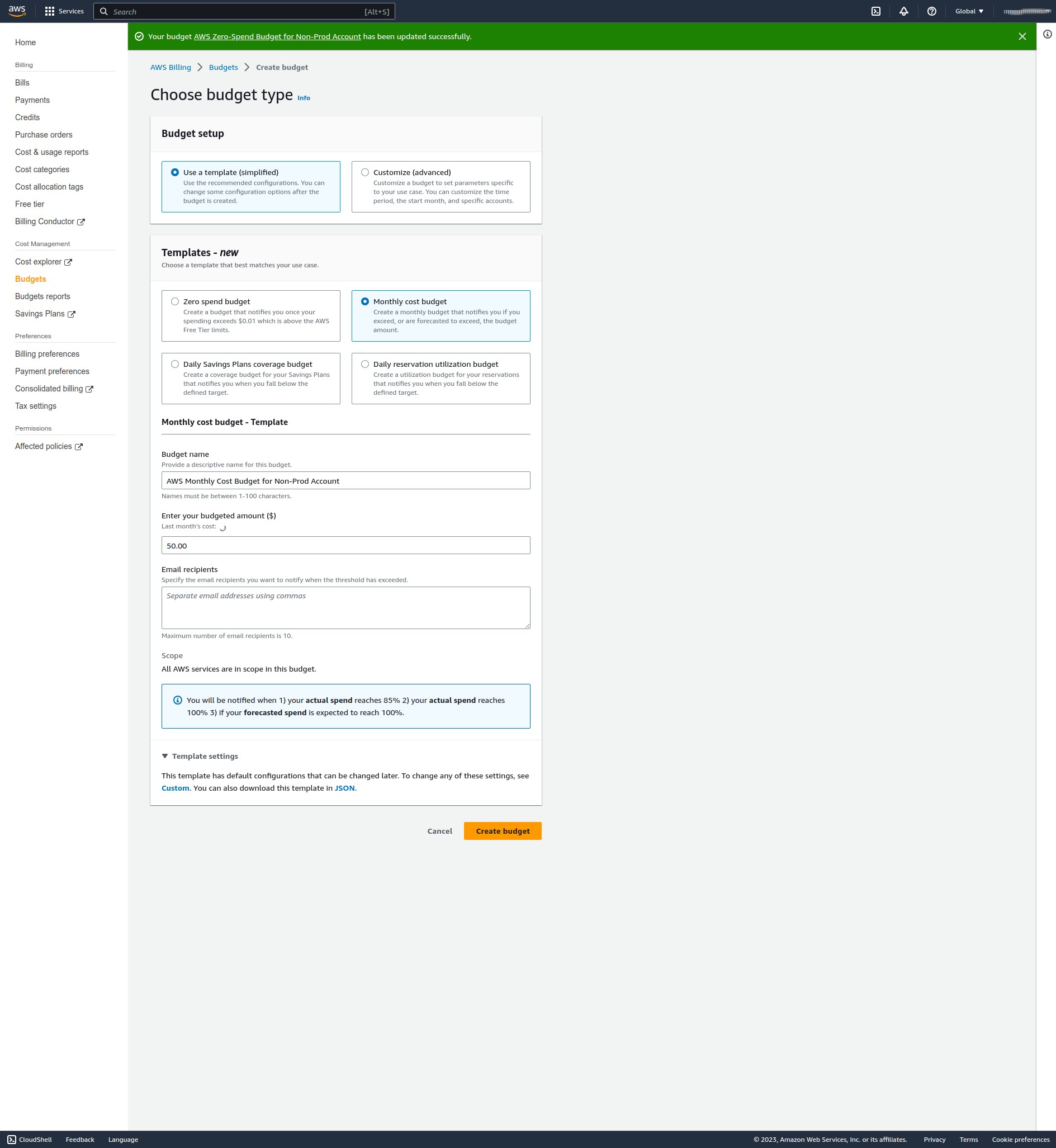This screenshot has width=1056, height=1148.
Task: Open Feedback in the footer
Action: coord(80,1140)
